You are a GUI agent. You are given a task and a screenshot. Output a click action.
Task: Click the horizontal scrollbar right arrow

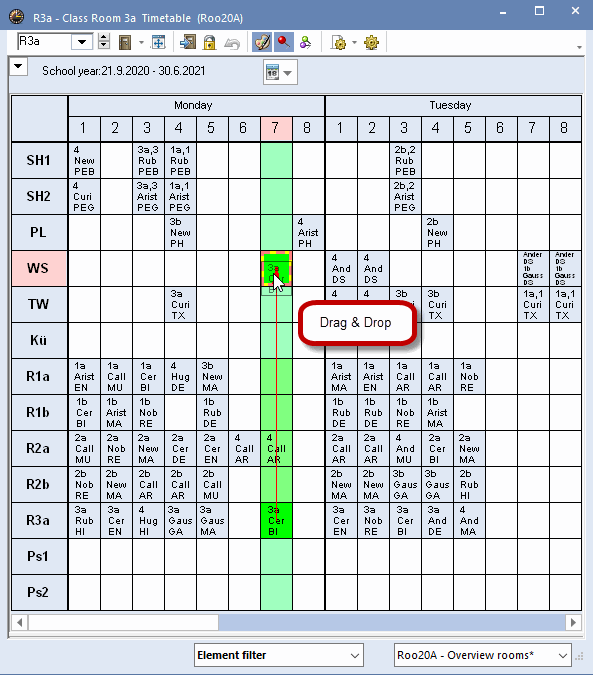tap(573, 622)
